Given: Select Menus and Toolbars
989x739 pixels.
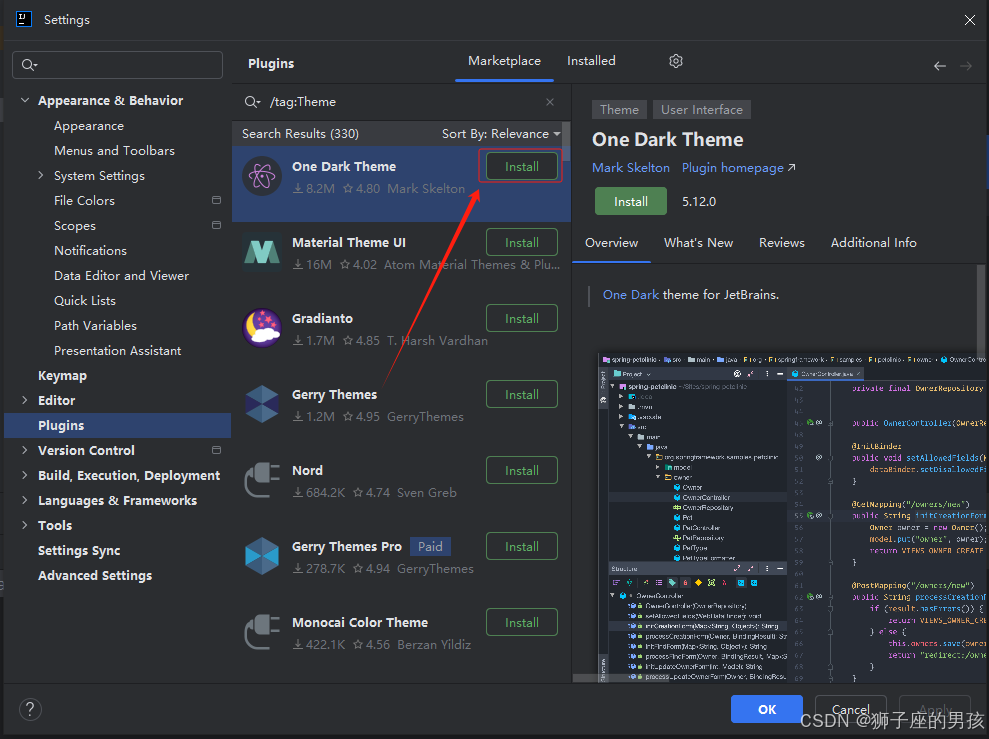Looking at the screenshot, I should 114,151.
